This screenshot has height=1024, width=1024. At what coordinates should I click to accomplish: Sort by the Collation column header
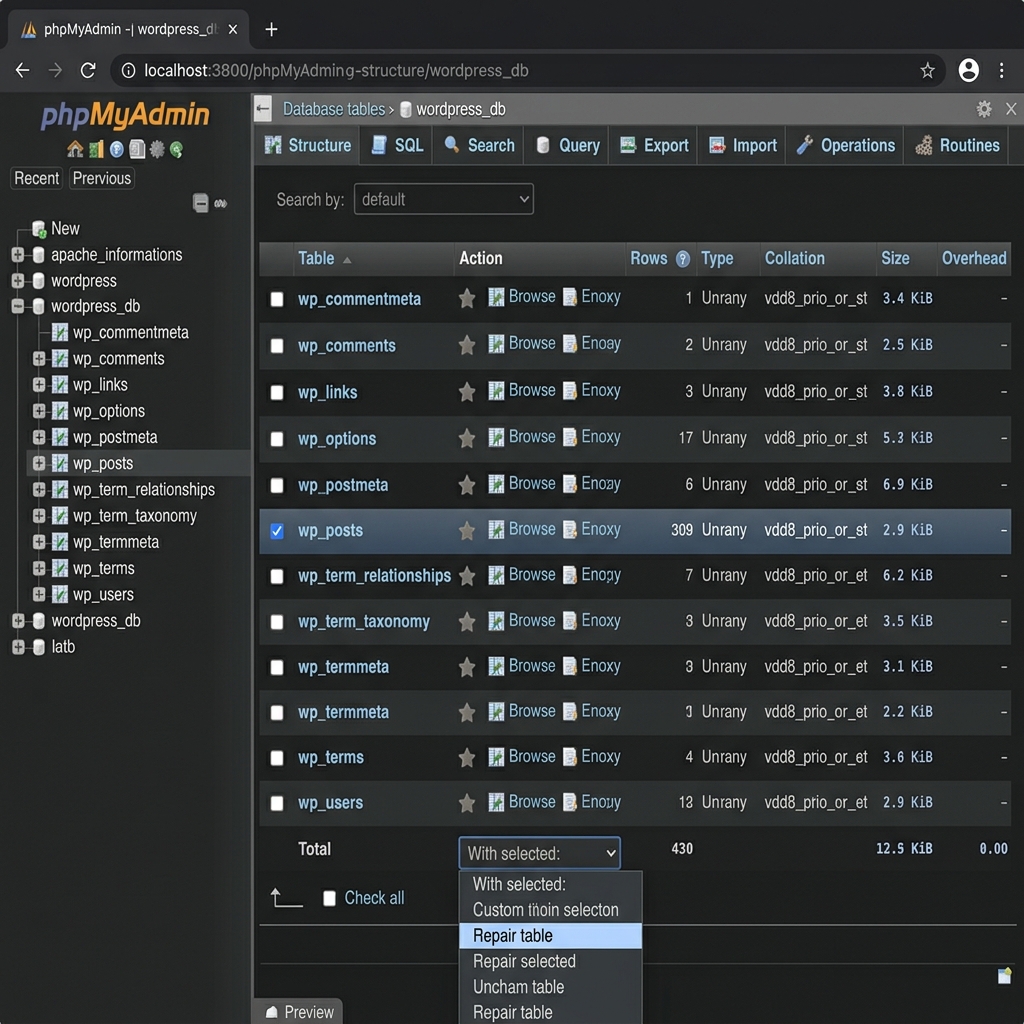pos(794,259)
